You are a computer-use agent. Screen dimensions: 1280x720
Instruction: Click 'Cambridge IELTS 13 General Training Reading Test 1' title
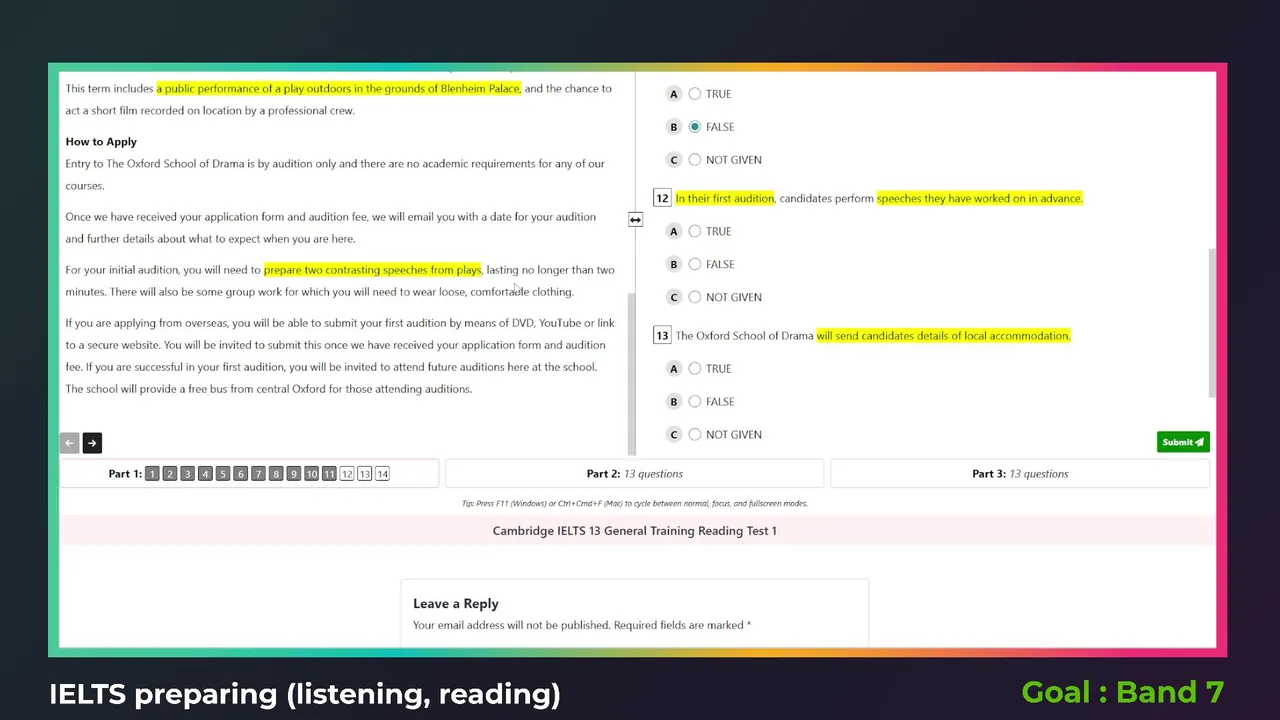click(x=634, y=531)
